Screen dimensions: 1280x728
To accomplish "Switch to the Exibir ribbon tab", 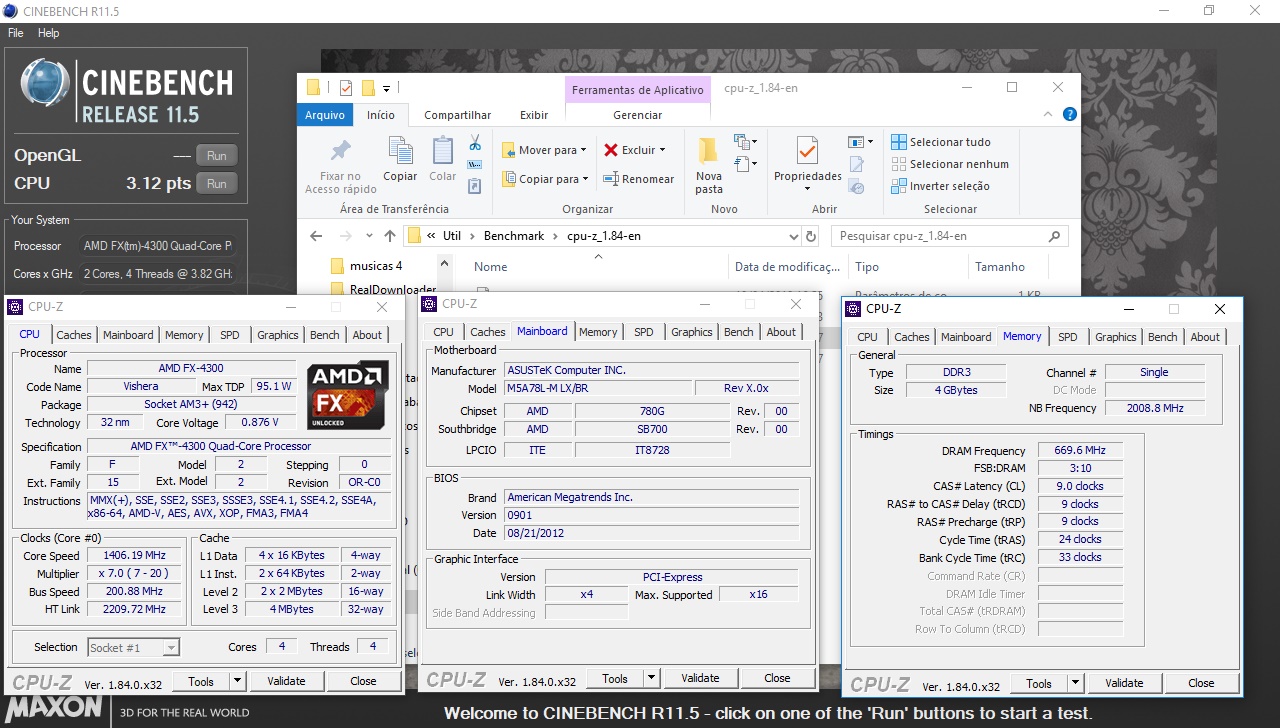I will pos(534,115).
